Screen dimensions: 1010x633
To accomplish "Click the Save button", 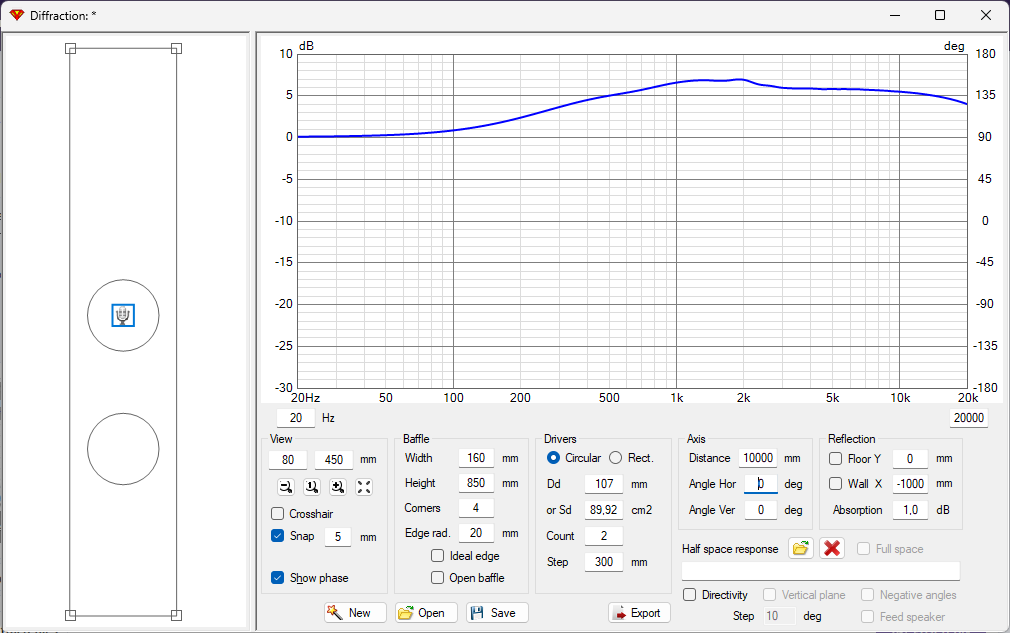I will [x=497, y=612].
